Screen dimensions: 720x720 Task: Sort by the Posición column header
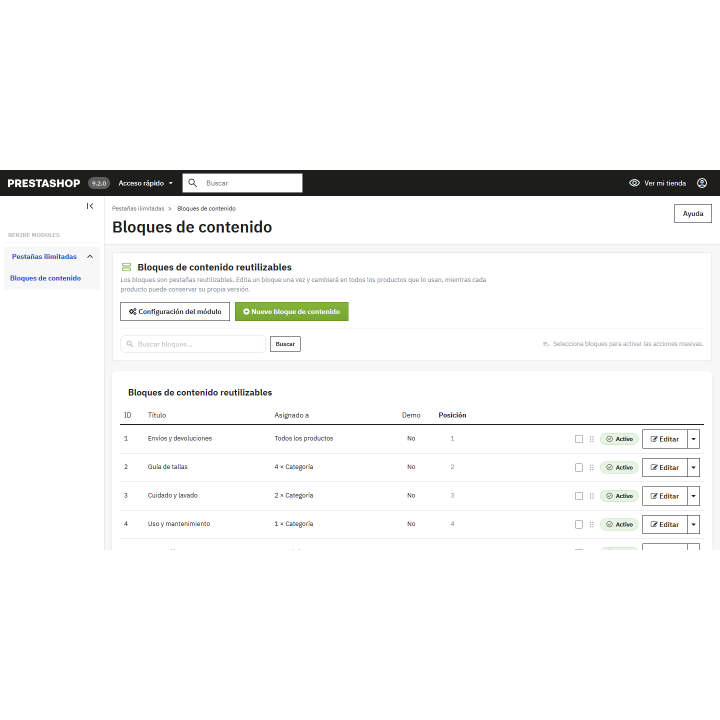[x=452, y=415]
